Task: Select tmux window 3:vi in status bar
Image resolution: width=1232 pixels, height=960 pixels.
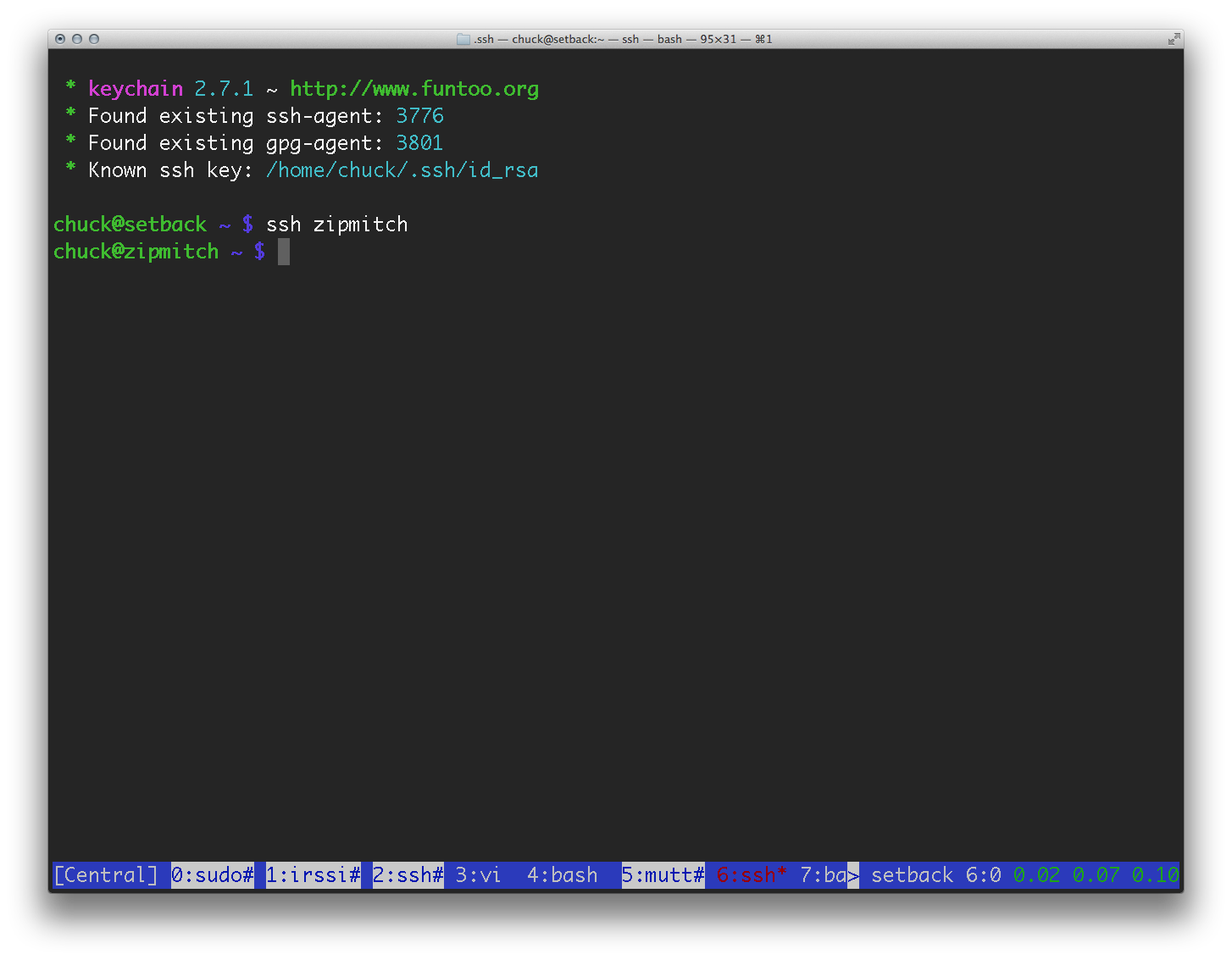Action: (478, 875)
